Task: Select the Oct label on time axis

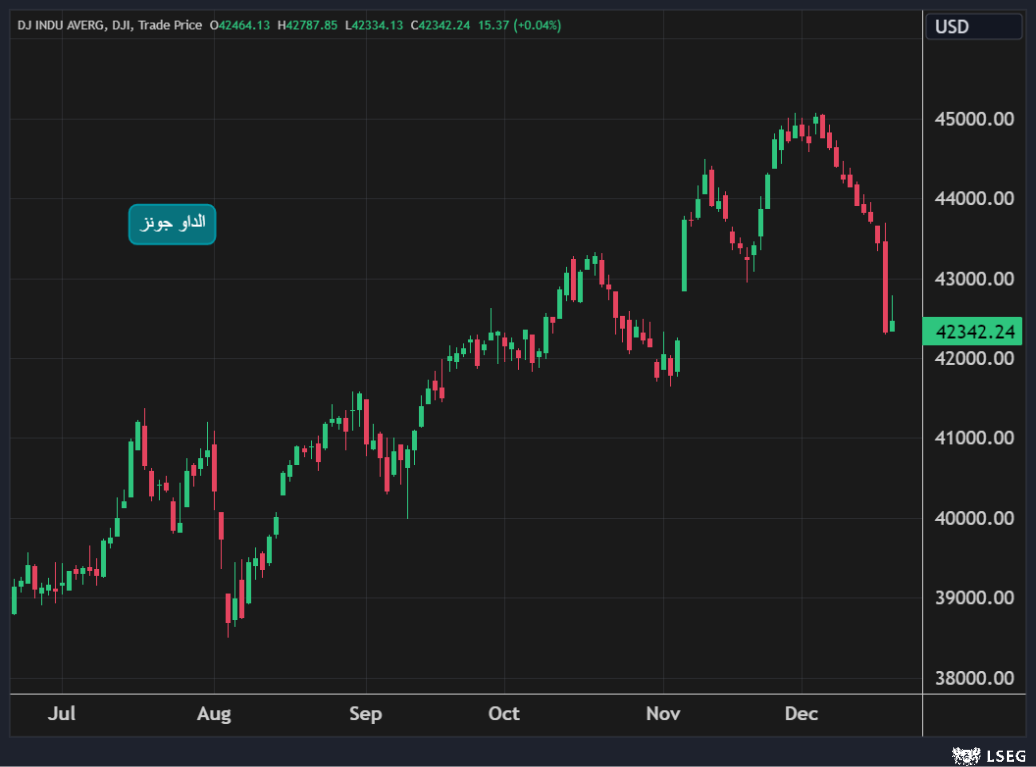Action: pyautogui.click(x=504, y=714)
